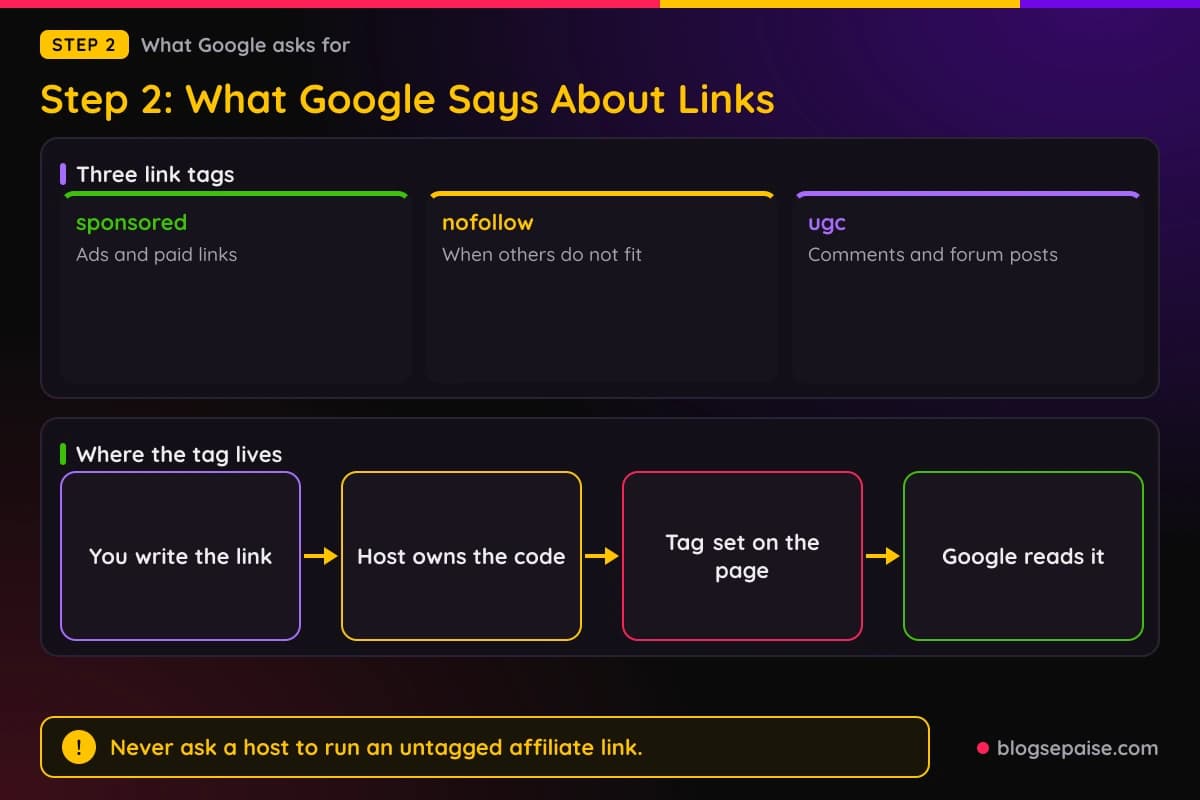
Task: Click the 'When others do not fit' description
Action: click(542, 254)
